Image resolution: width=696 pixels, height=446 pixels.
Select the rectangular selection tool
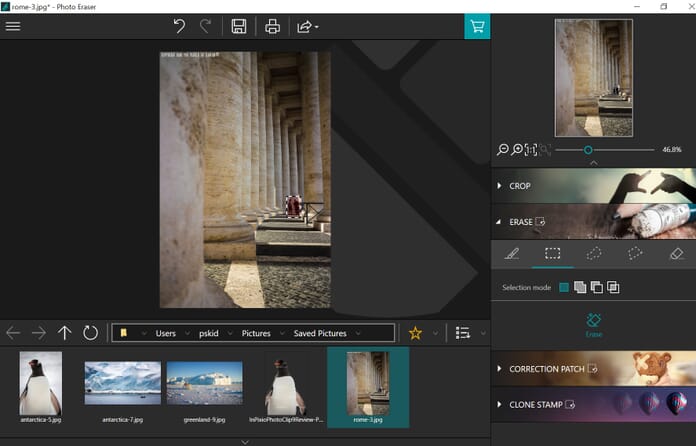(x=553, y=254)
